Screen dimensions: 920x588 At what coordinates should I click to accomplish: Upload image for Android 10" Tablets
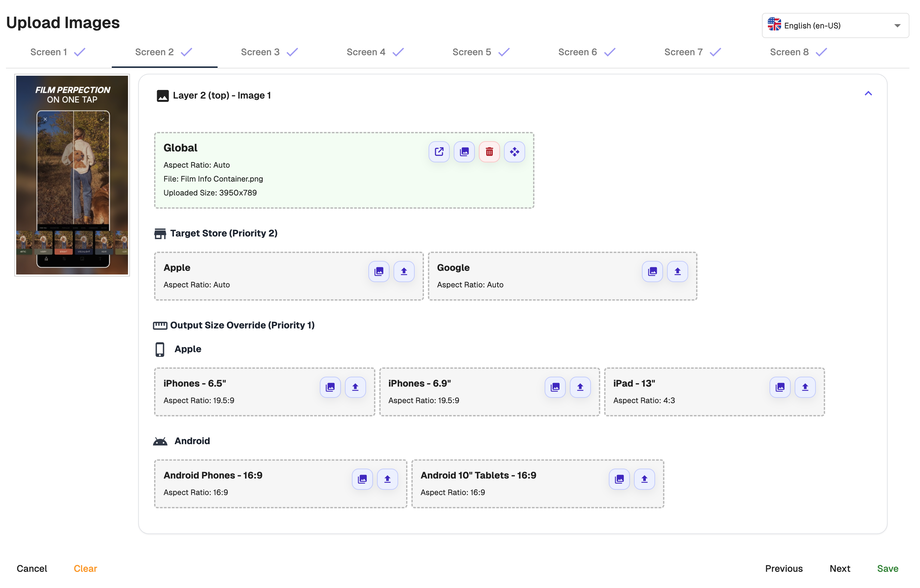tap(644, 479)
